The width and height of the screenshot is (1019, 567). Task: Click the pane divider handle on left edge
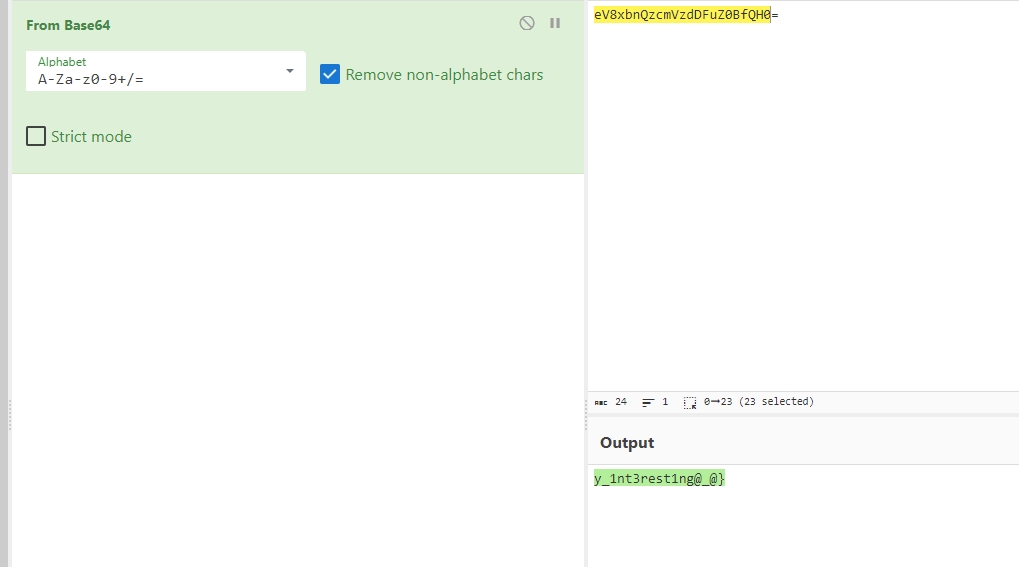(9, 415)
